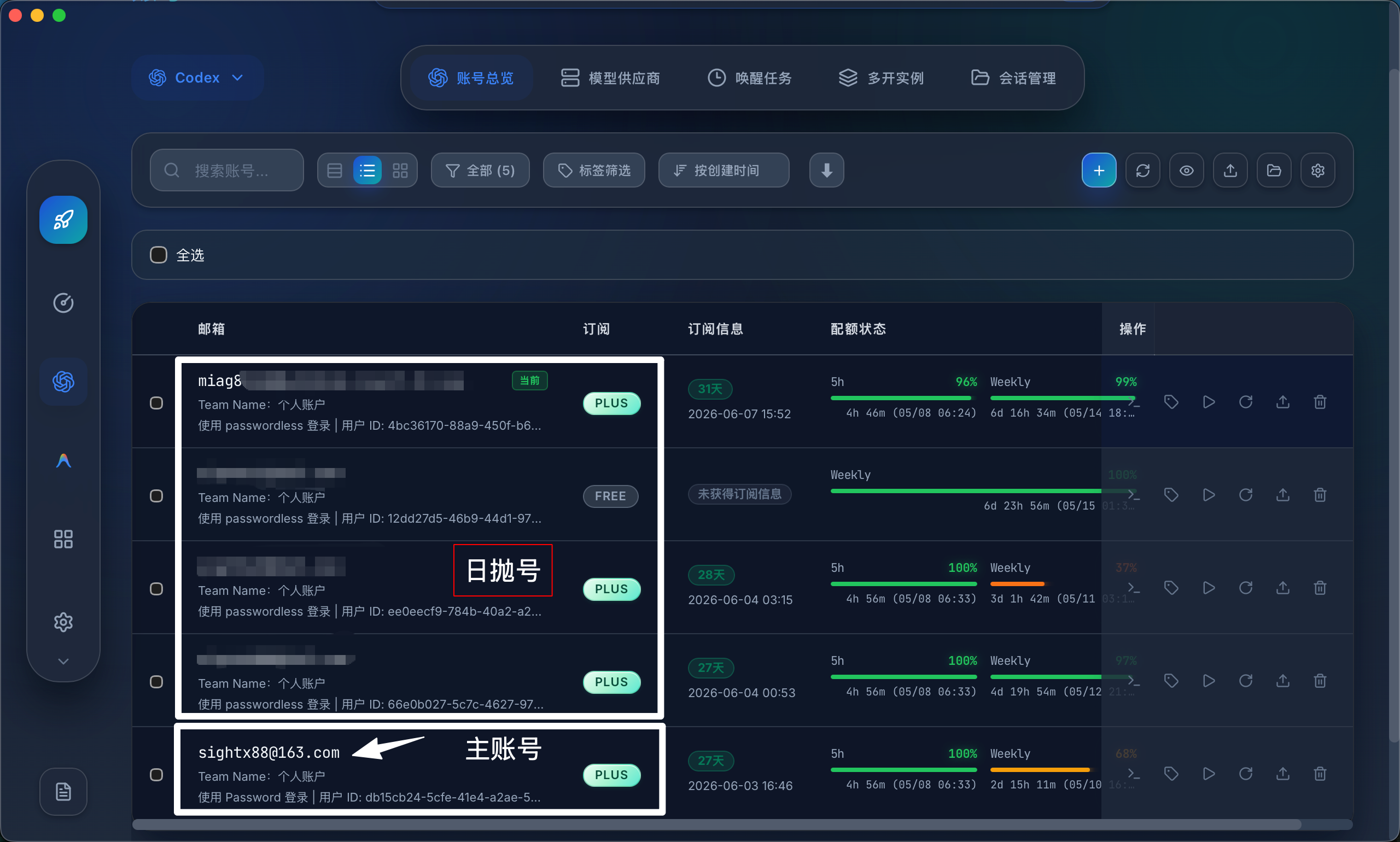Open 模型供应商 tab

[x=610, y=78]
